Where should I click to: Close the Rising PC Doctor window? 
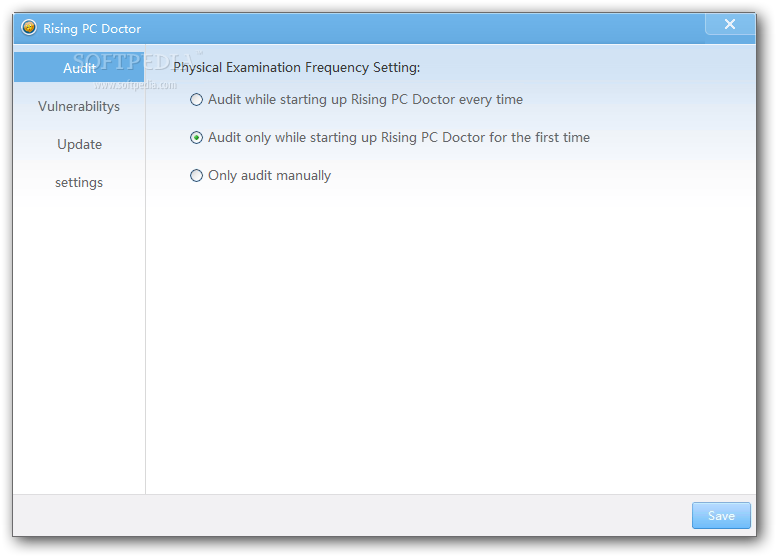[730, 24]
